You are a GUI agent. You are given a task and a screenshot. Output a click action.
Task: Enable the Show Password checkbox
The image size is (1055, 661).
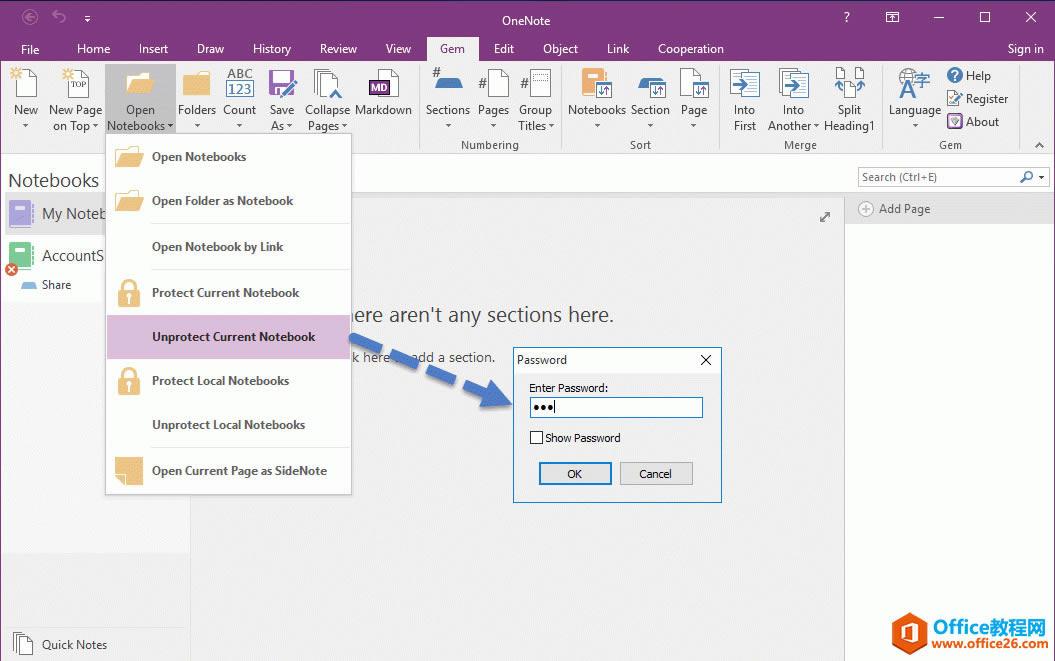(x=537, y=438)
